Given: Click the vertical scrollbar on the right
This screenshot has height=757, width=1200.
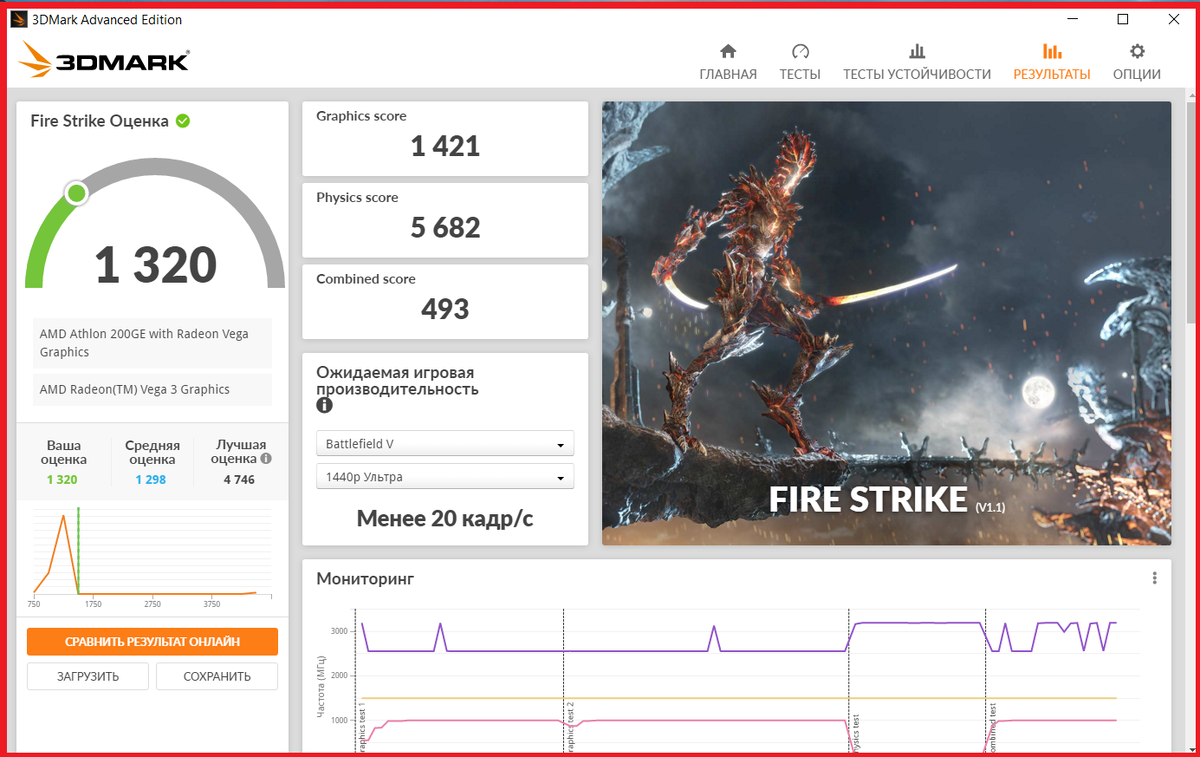Looking at the screenshot, I should tap(1191, 212).
